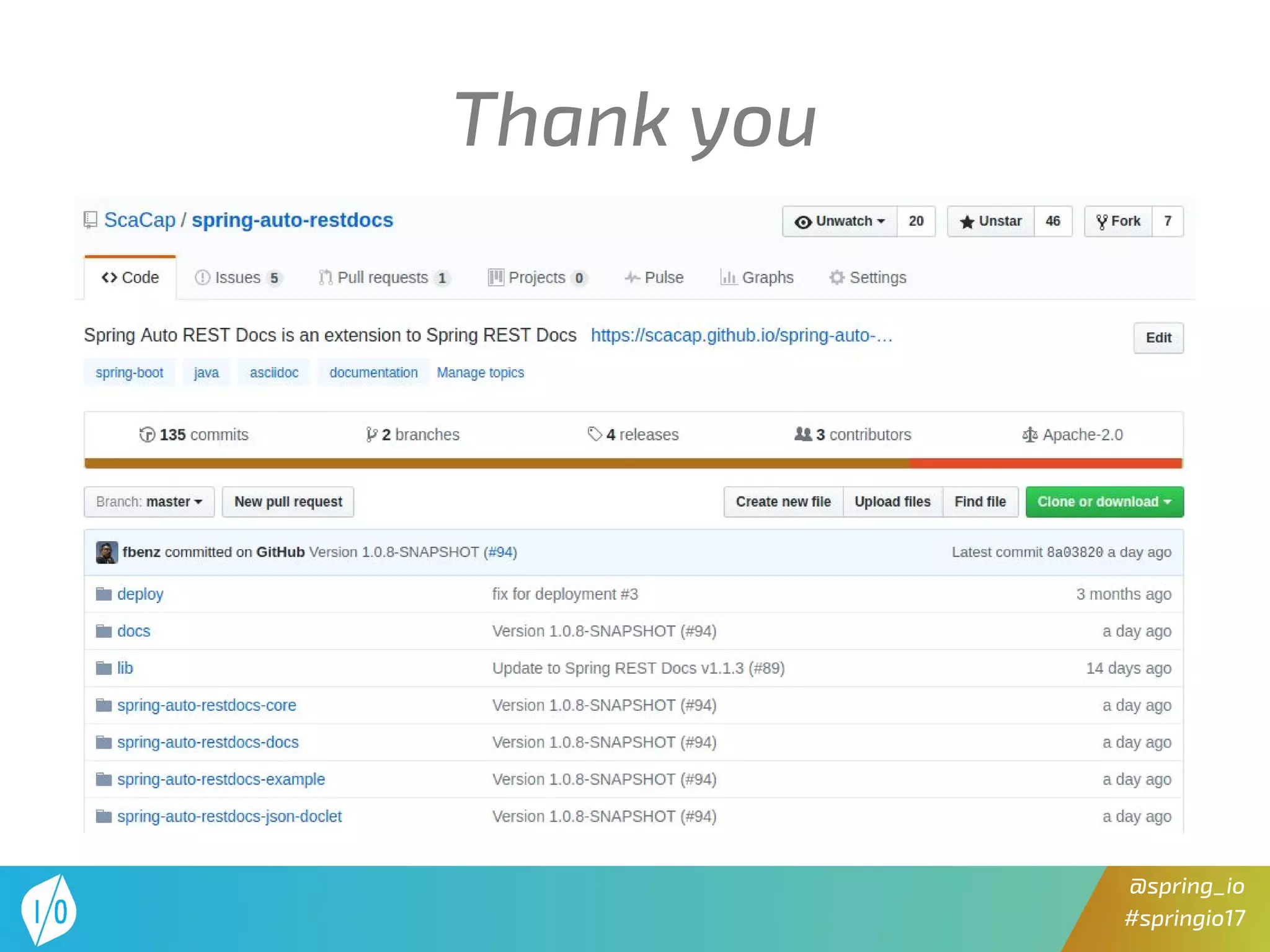The height and width of the screenshot is (952, 1270).
Task: Switch to the Issues tab
Action: point(238,278)
